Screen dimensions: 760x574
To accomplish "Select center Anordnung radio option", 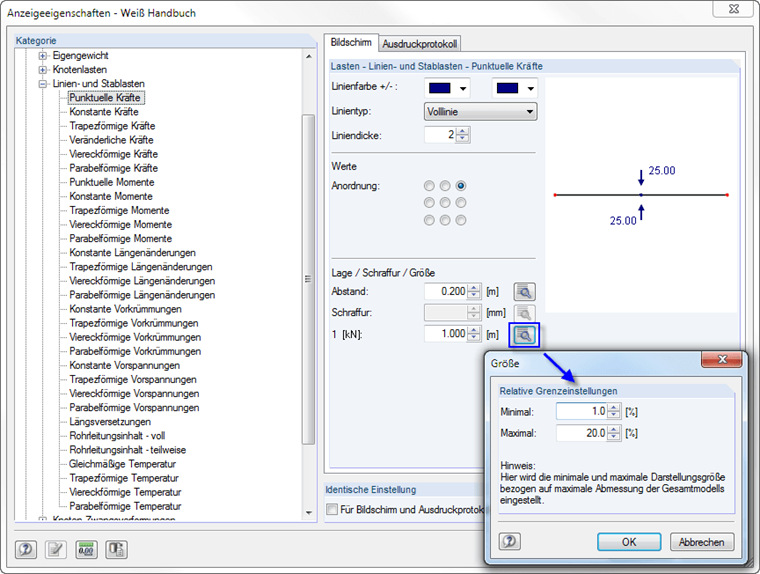I will point(445,203).
